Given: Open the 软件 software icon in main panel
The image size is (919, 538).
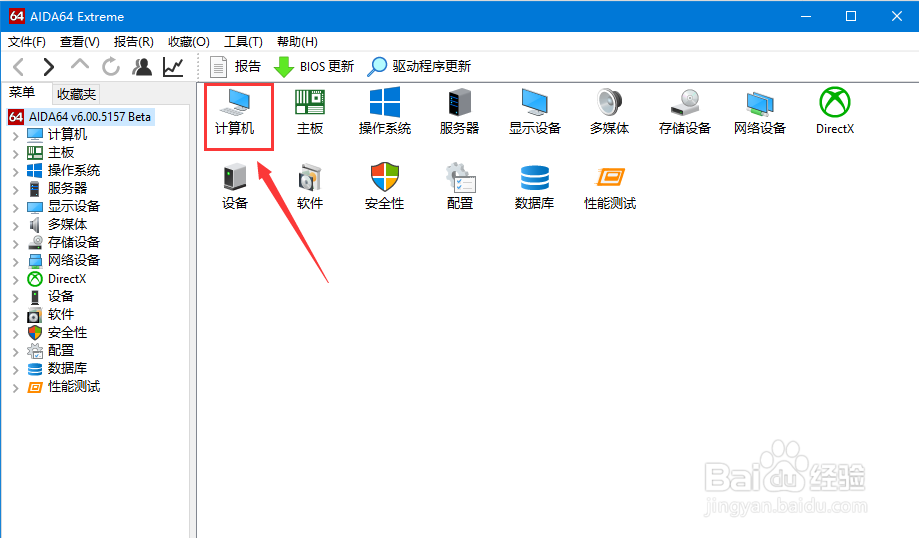Looking at the screenshot, I should click(310, 188).
